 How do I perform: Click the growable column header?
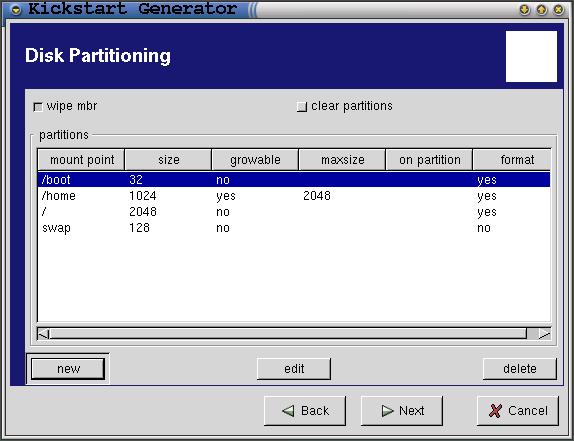[x=255, y=160]
